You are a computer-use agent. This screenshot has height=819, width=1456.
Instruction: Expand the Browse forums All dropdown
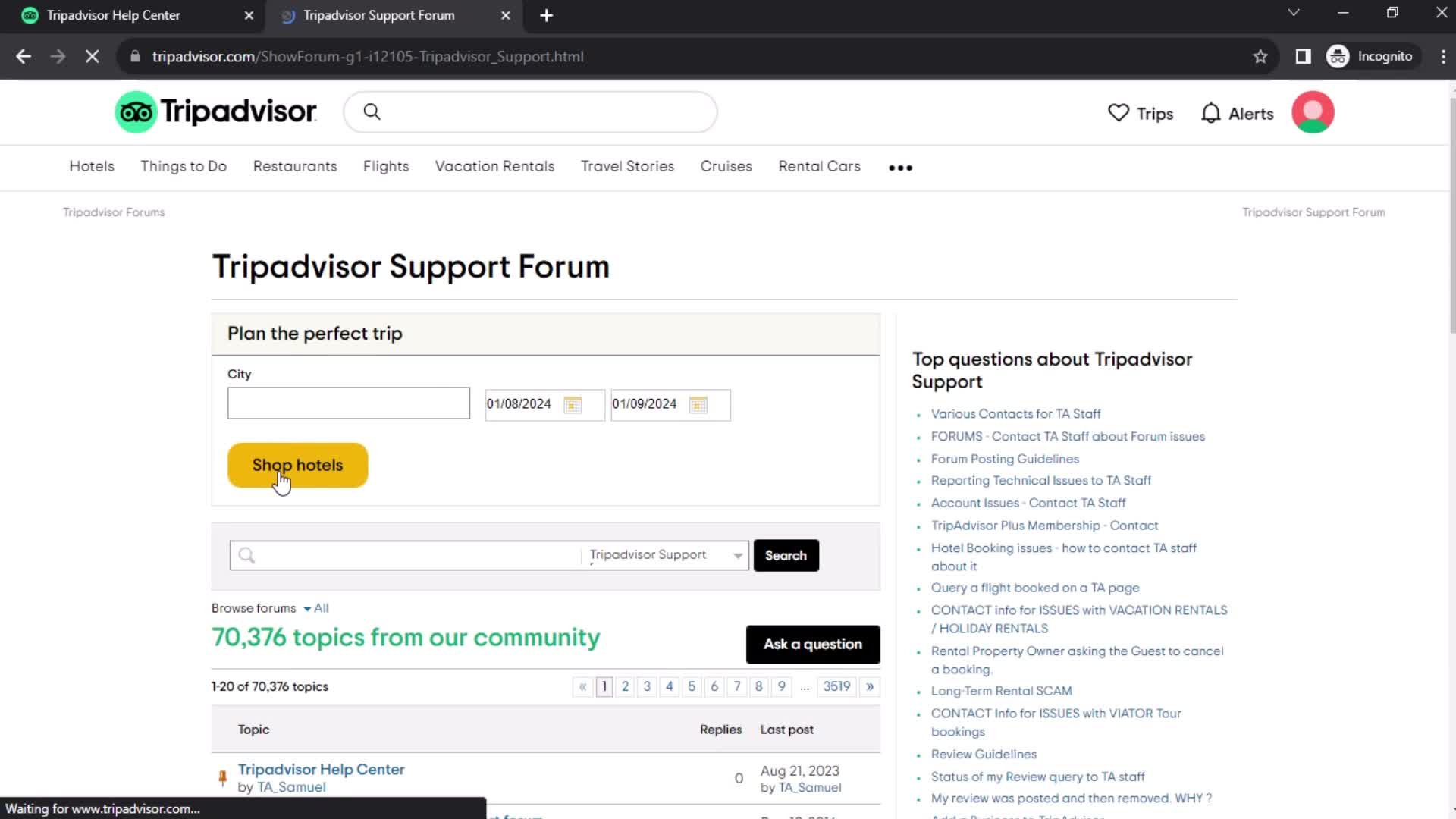point(317,608)
